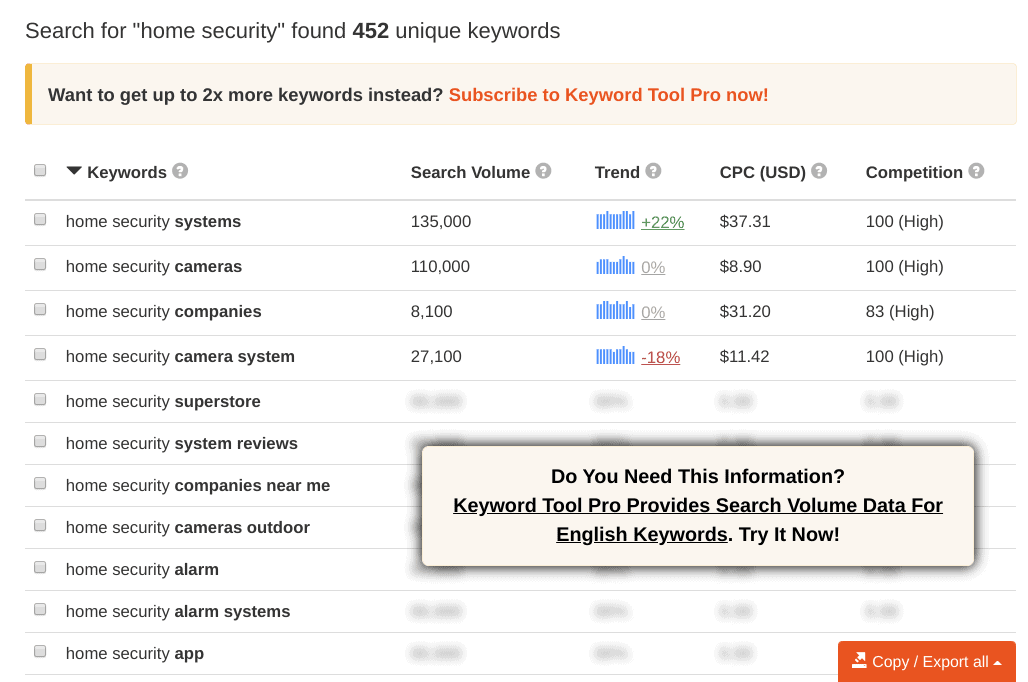Follow the Keyword Tool Pro Provides Search Volume link

click(x=698, y=520)
